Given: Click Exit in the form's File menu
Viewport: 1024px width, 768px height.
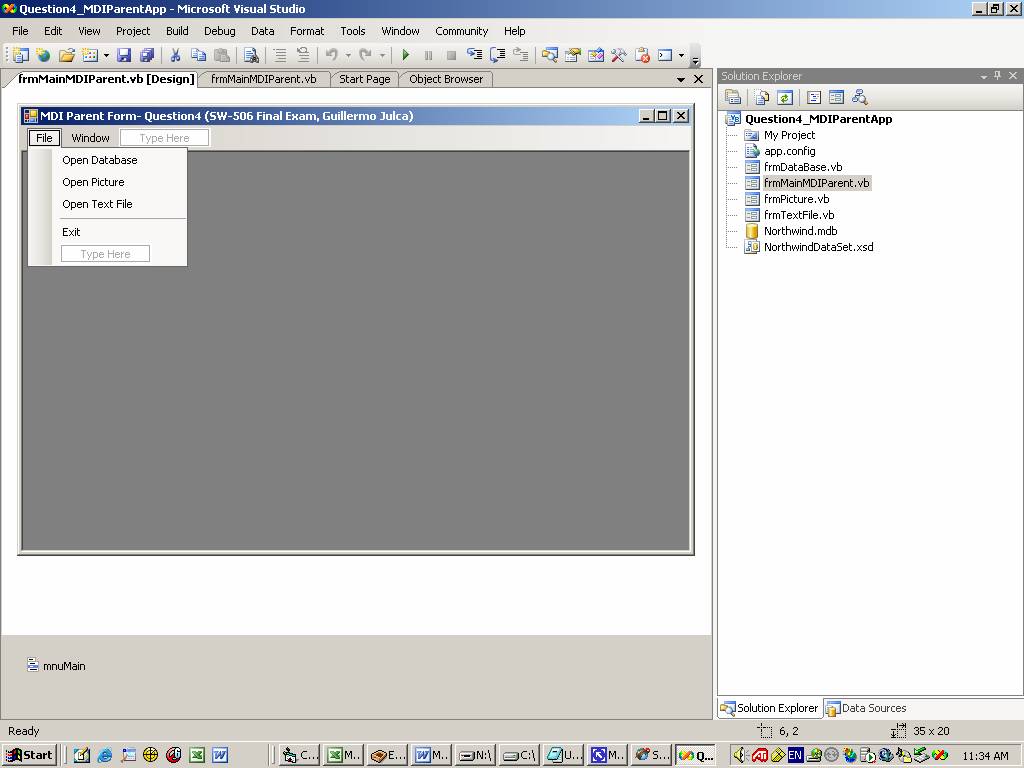Looking at the screenshot, I should coord(71,232).
